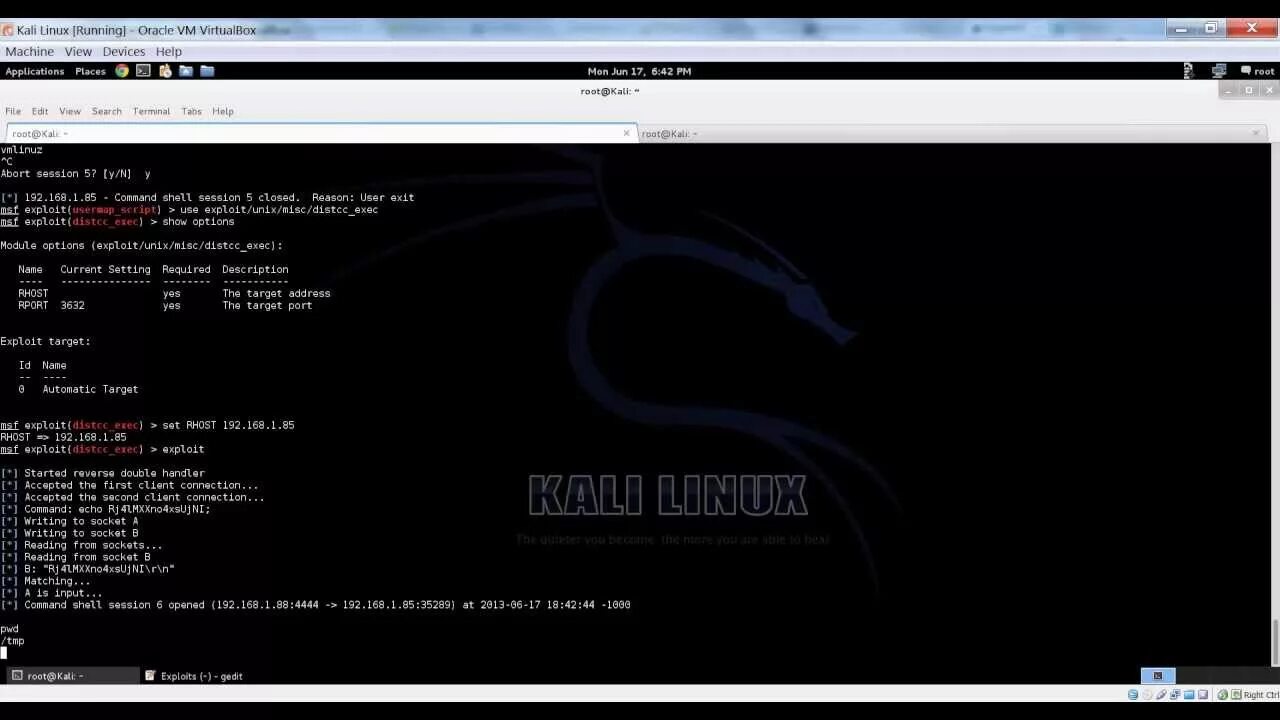The width and height of the screenshot is (1280, 720).
Task: Click VirtualBox mouse integration status icon
Action: pyautogui.click(x=1222, y=695)
